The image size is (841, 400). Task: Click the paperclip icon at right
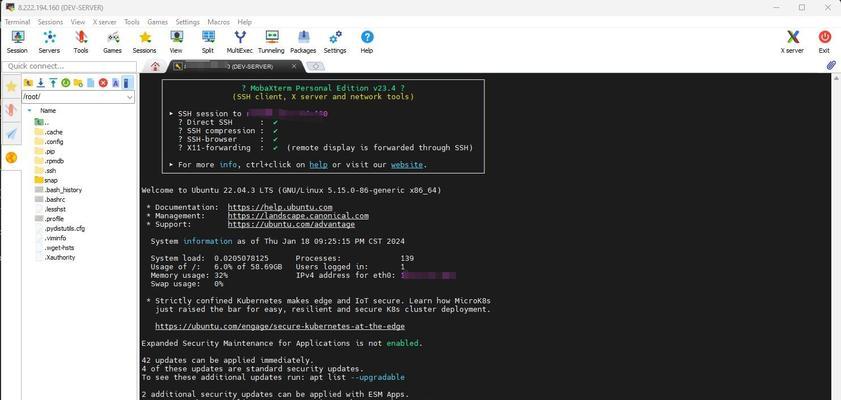[831, 65]
